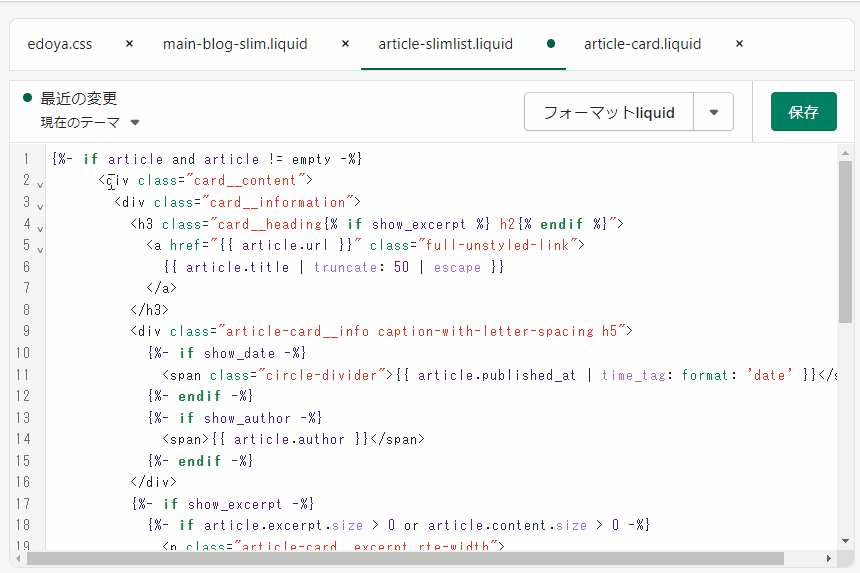Click the 最近の変更 label

pos(78,98)
